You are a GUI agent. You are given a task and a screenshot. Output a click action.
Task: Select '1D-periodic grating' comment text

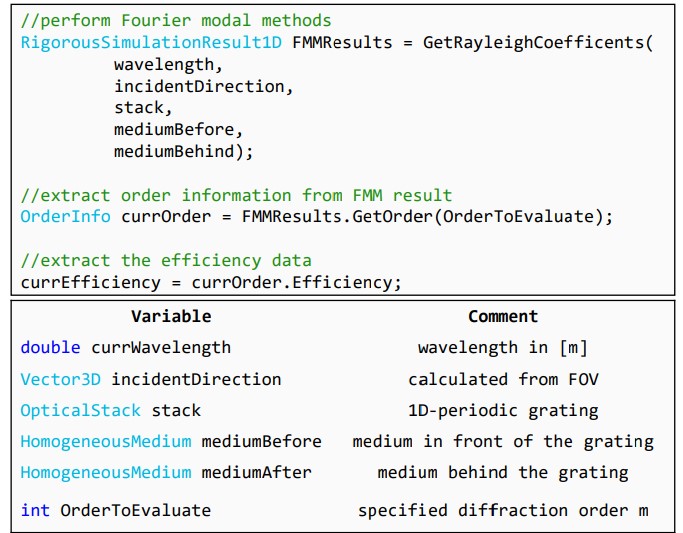pyautogui.click(x=503, y=411)
